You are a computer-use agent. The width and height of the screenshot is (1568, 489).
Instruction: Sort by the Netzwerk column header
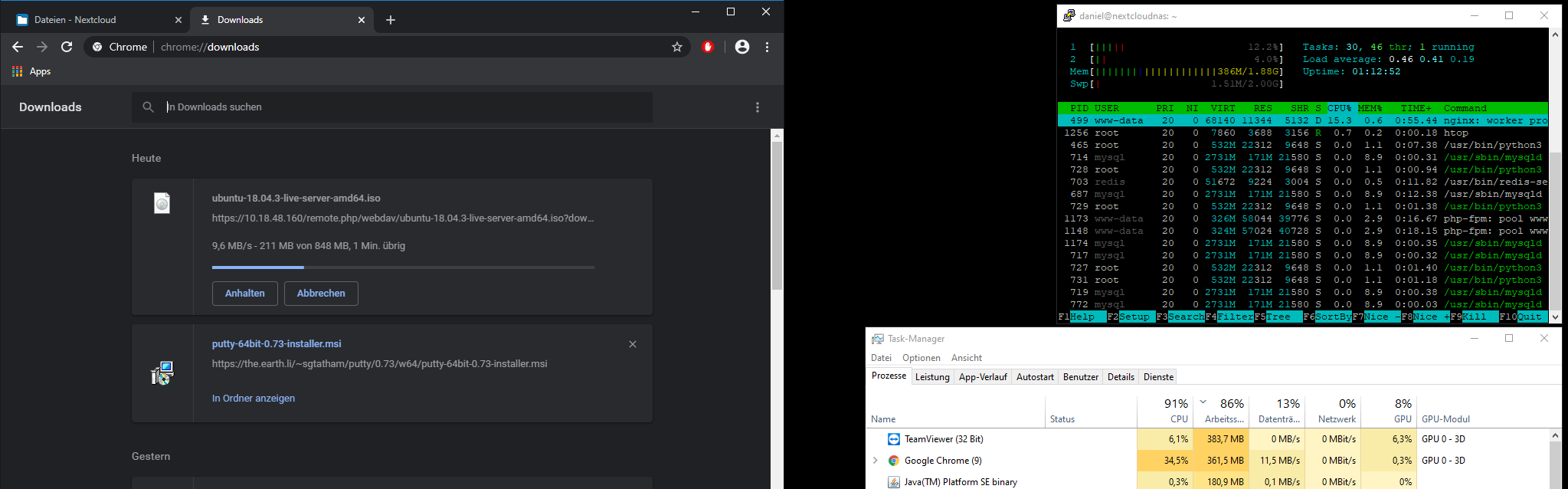(x=1333, y=411)
